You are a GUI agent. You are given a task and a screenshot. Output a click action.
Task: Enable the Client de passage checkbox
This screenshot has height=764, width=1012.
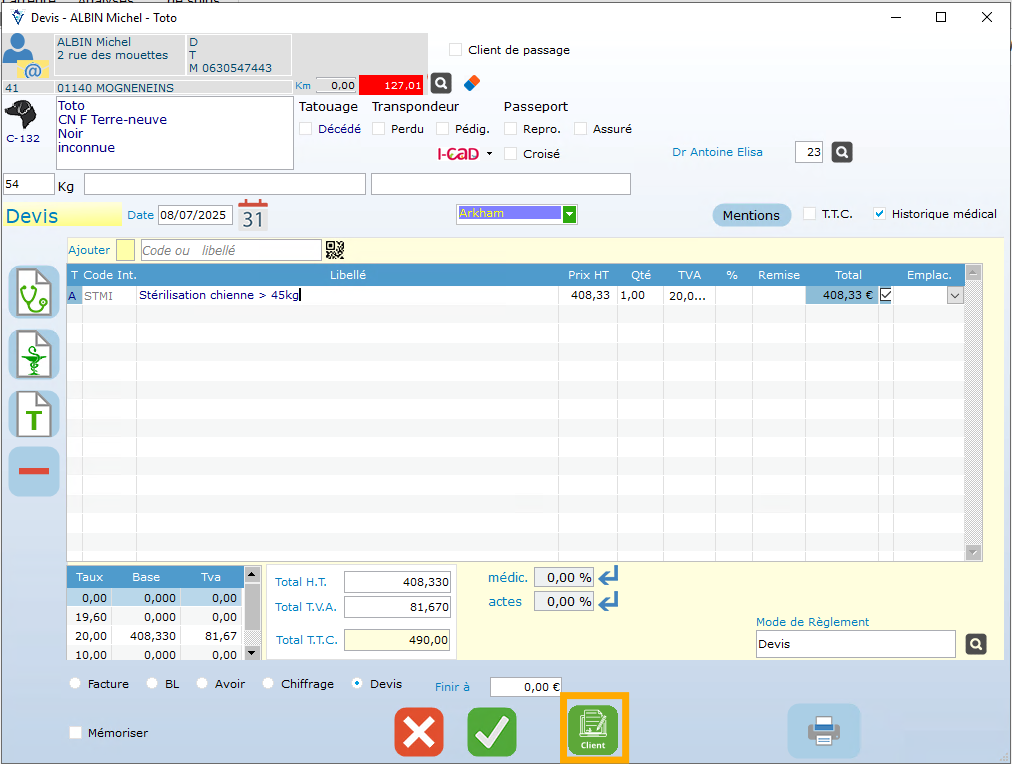click(x=456, y=50)
